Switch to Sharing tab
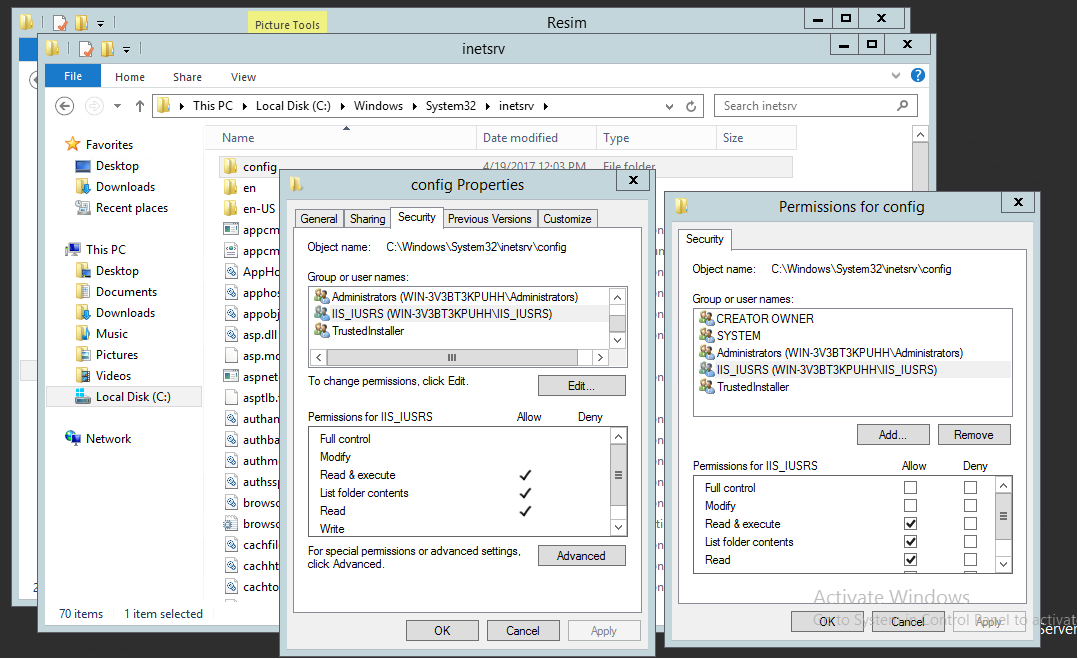Image resolution: width=1078 pixels, height=660 pixels. pyautogui.click(x=368, y=219)
